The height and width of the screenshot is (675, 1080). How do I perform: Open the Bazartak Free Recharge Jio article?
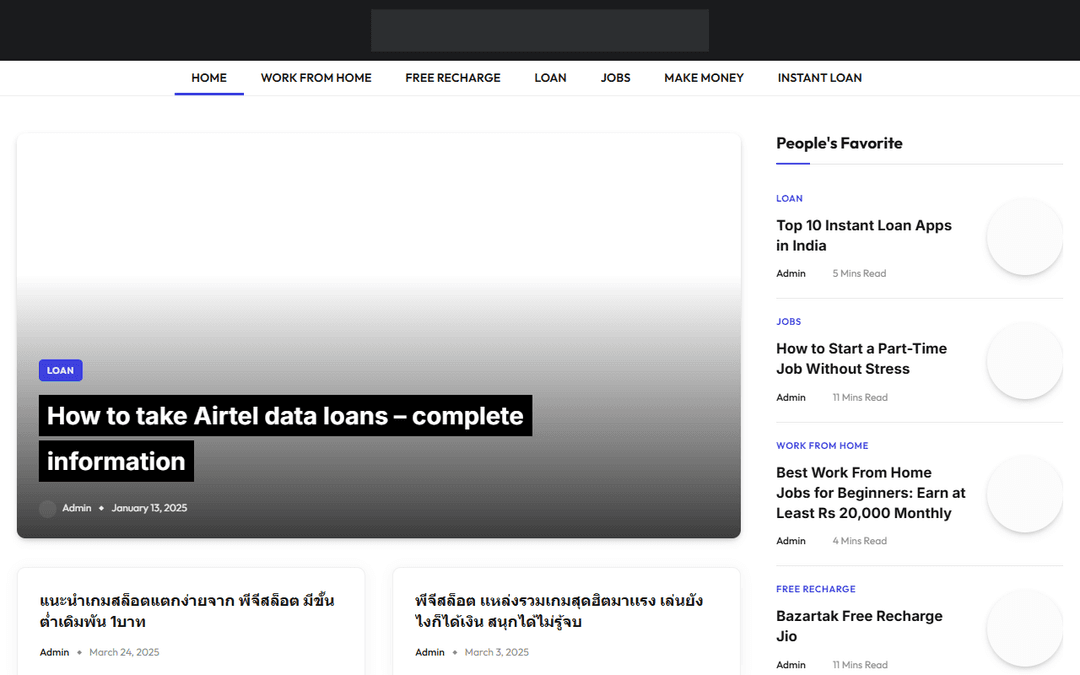click(860, 626)
